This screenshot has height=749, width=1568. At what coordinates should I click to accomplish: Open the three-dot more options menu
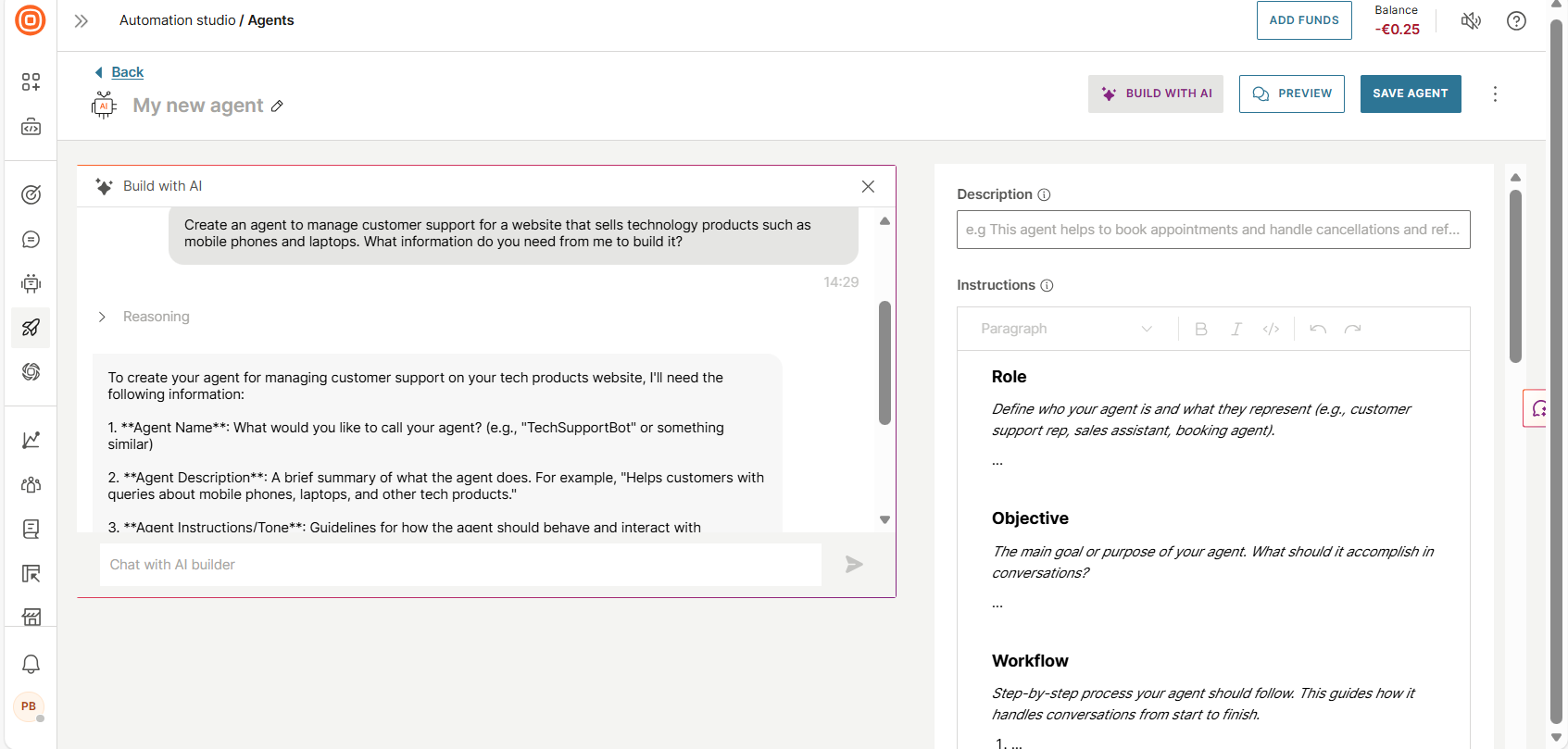[x=1495, y=94]
